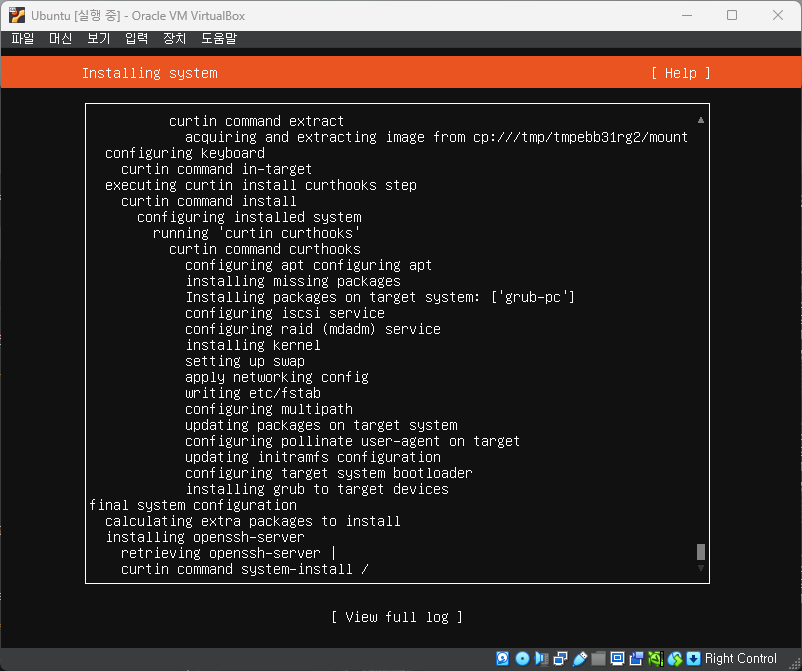Open the 파일 menu
The width and height of the screenshot is (802, 671).
(23, 38)
